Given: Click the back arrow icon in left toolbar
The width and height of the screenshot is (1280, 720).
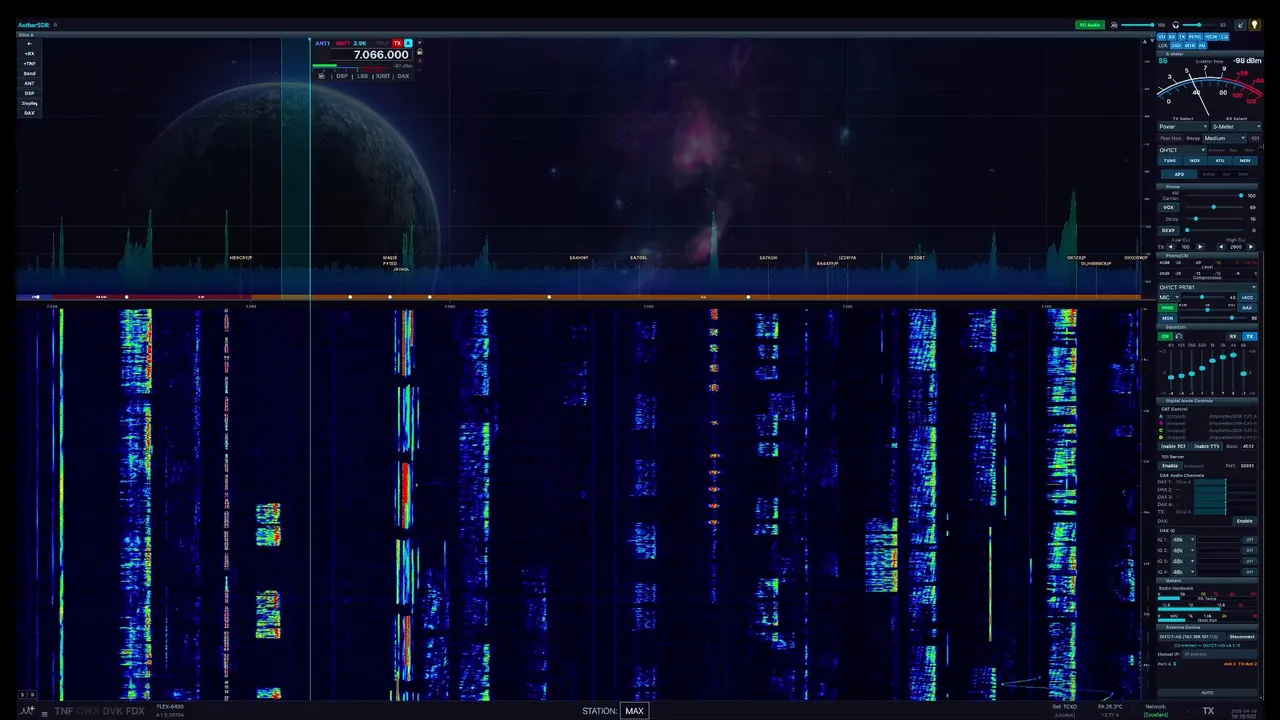Looking at the screenshot, I should pos(29,44).
